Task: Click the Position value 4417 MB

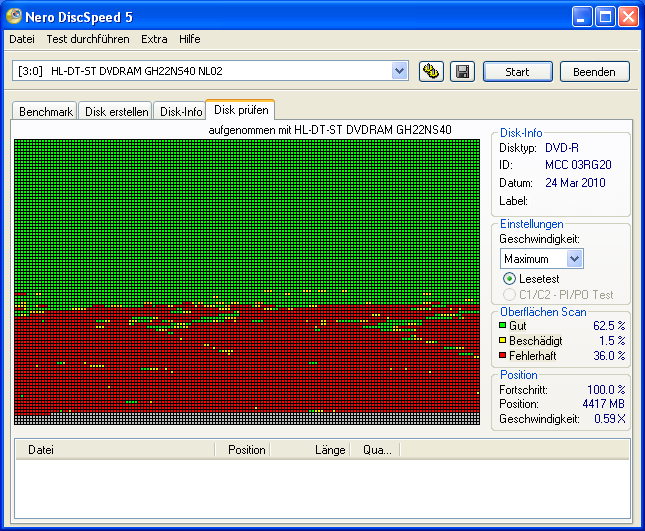Action: (x=603, y=404)
